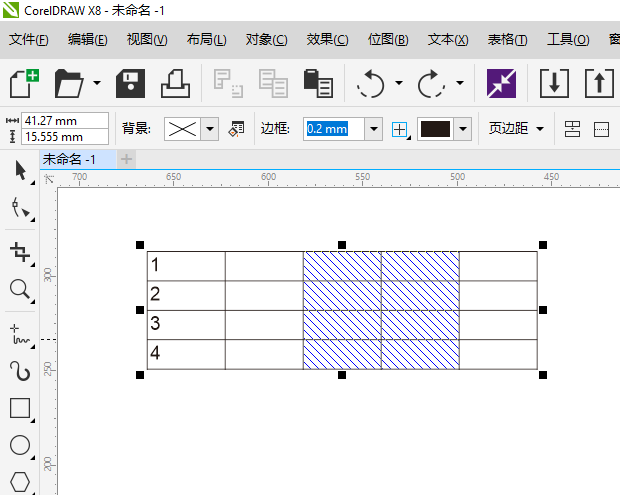The width and height of the screenshot is (620, 495).
Task: Click the cell height field 15.555 mm
Action: [65, 137]
